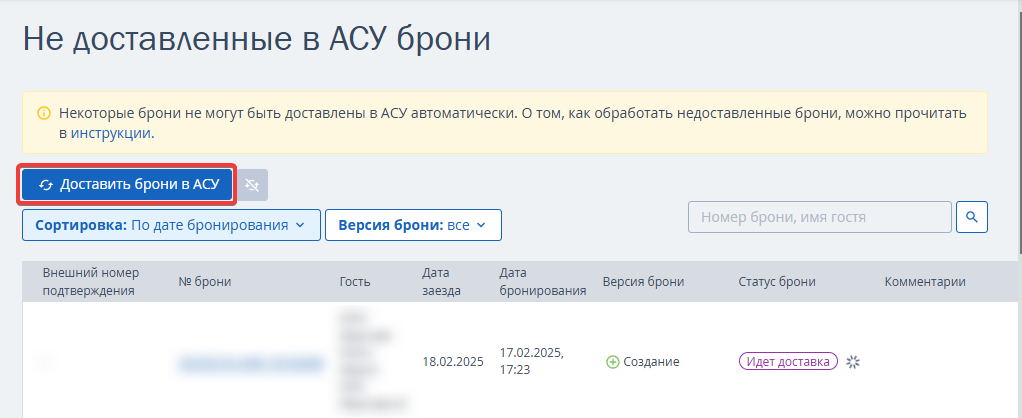Click the green plus Создание icon
Viewport: 1022px width, 418px height.
[x=613, y=362]
